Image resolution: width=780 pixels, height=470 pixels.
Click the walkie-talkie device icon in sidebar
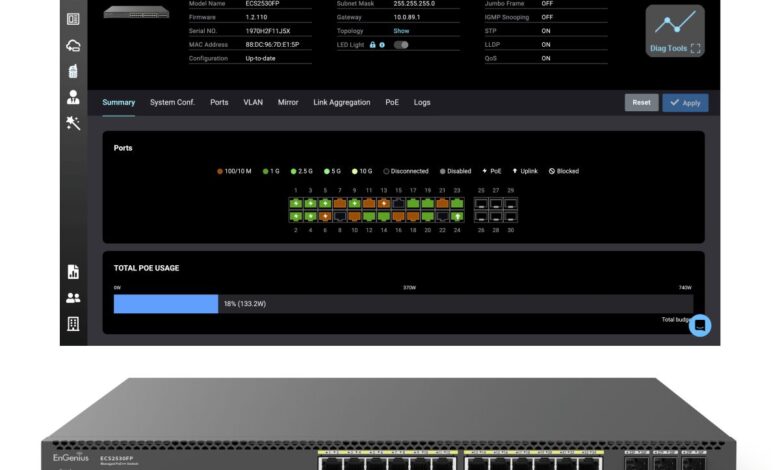point(73,71)
